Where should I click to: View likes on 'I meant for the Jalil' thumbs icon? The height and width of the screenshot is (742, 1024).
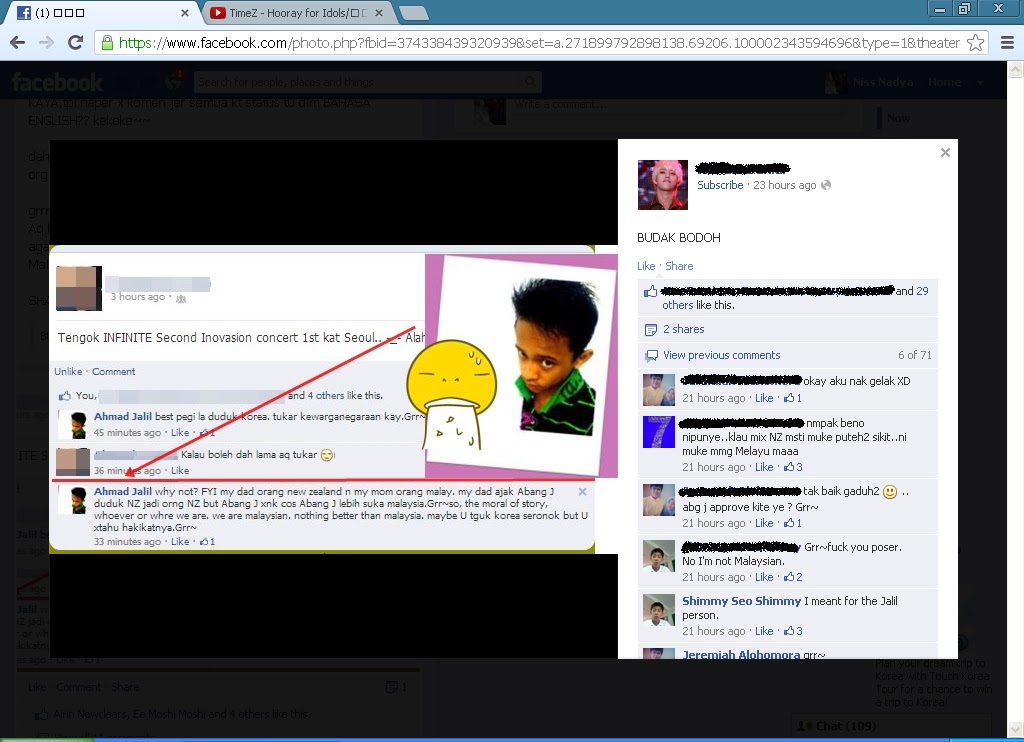pyautogui.click(x=793, y=631)
